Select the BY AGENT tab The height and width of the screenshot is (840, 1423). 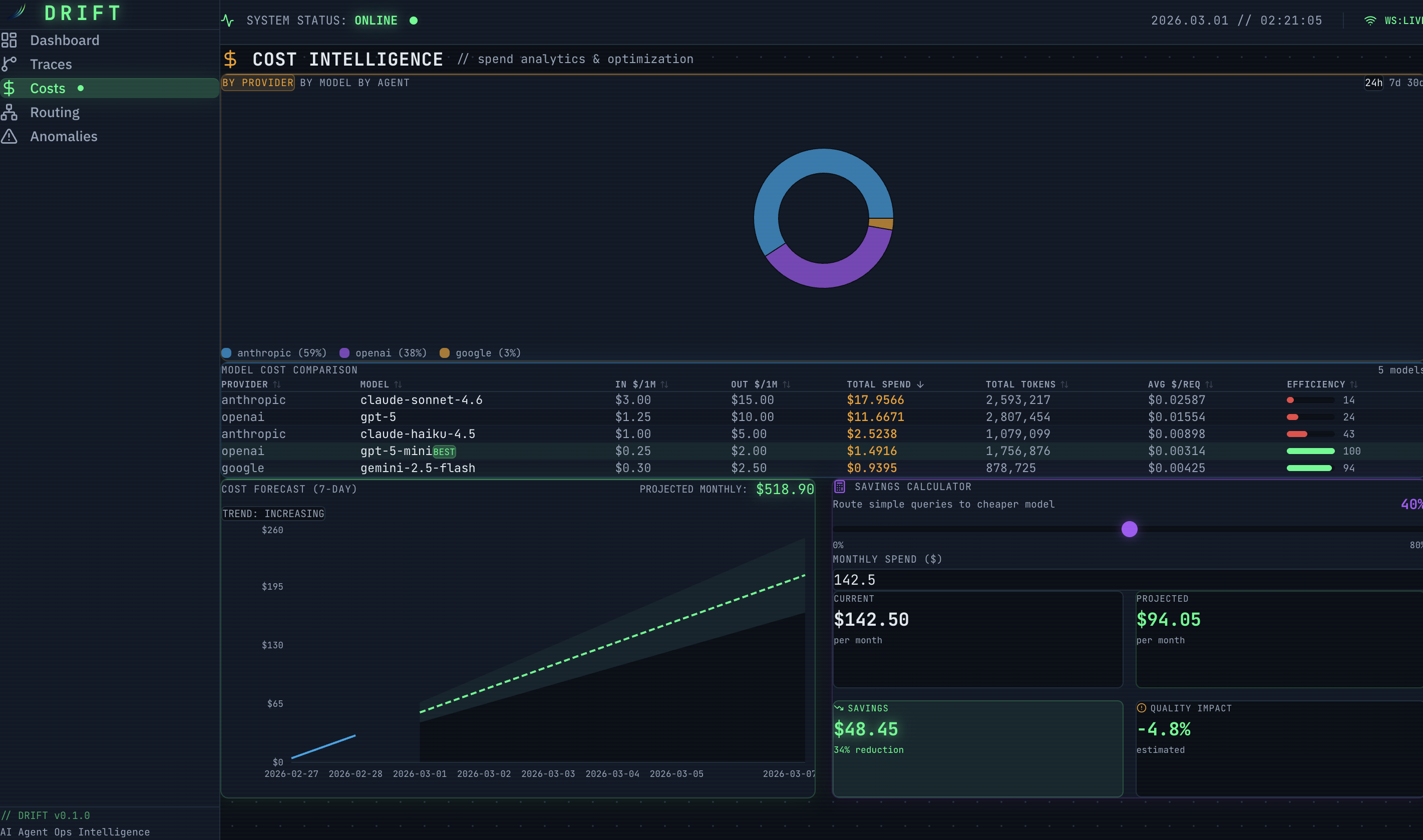(384, 83)
